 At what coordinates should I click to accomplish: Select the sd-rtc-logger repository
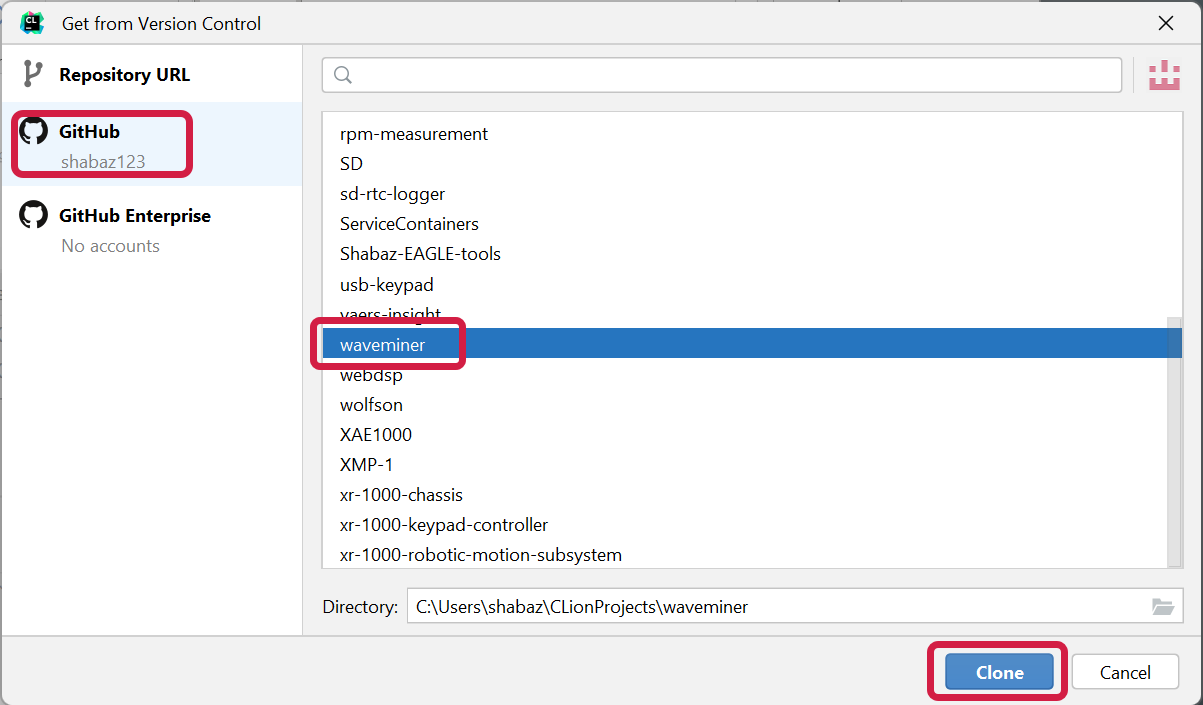coord(744,194)
